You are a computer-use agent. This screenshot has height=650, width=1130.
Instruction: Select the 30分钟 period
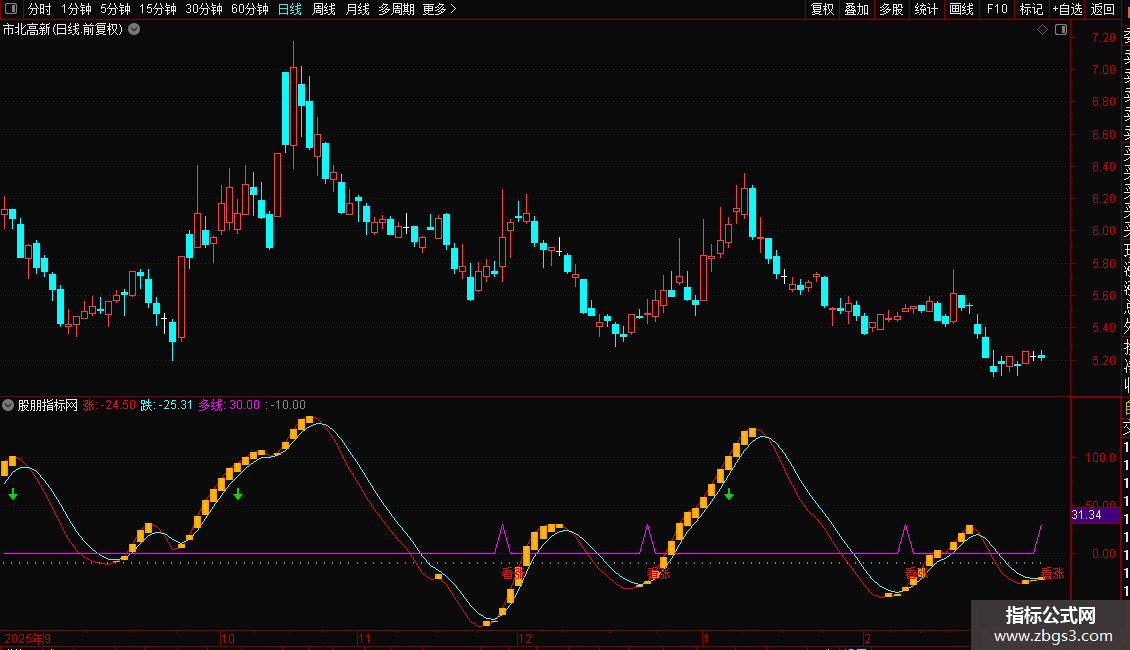coord(204,9)
